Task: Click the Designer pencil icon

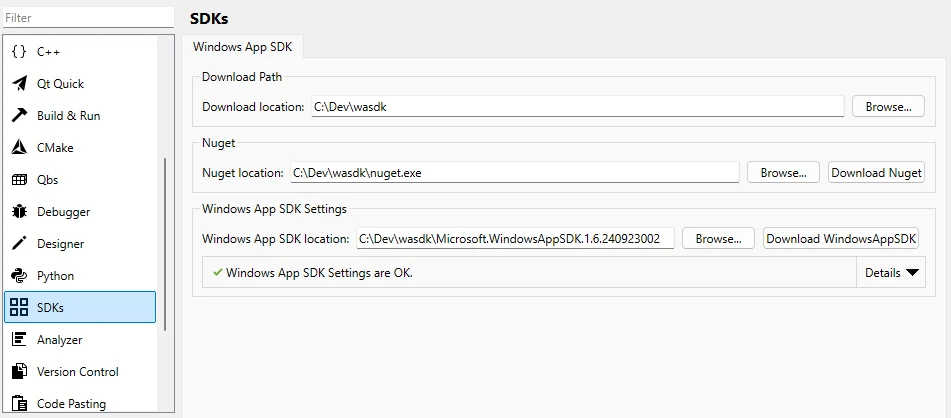Action: (x=19, y=244)
